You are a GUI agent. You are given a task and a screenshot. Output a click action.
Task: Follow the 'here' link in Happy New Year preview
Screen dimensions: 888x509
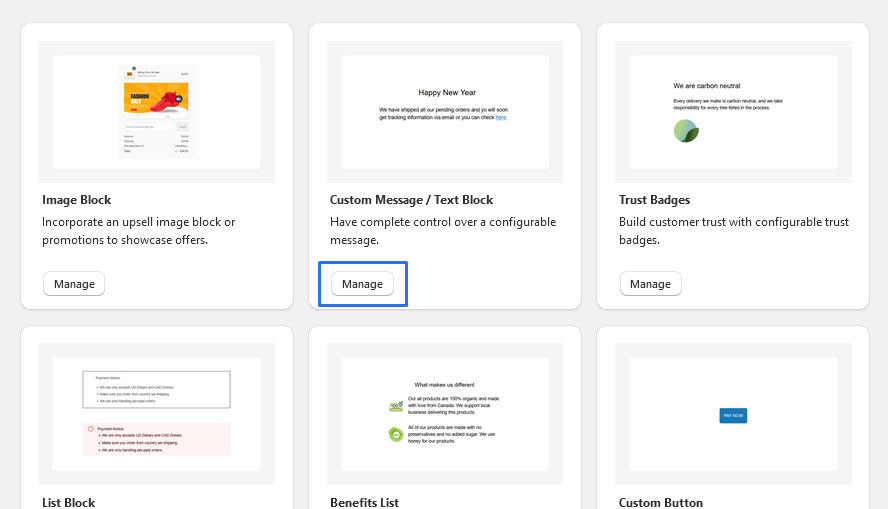click(x=501, y=117)
